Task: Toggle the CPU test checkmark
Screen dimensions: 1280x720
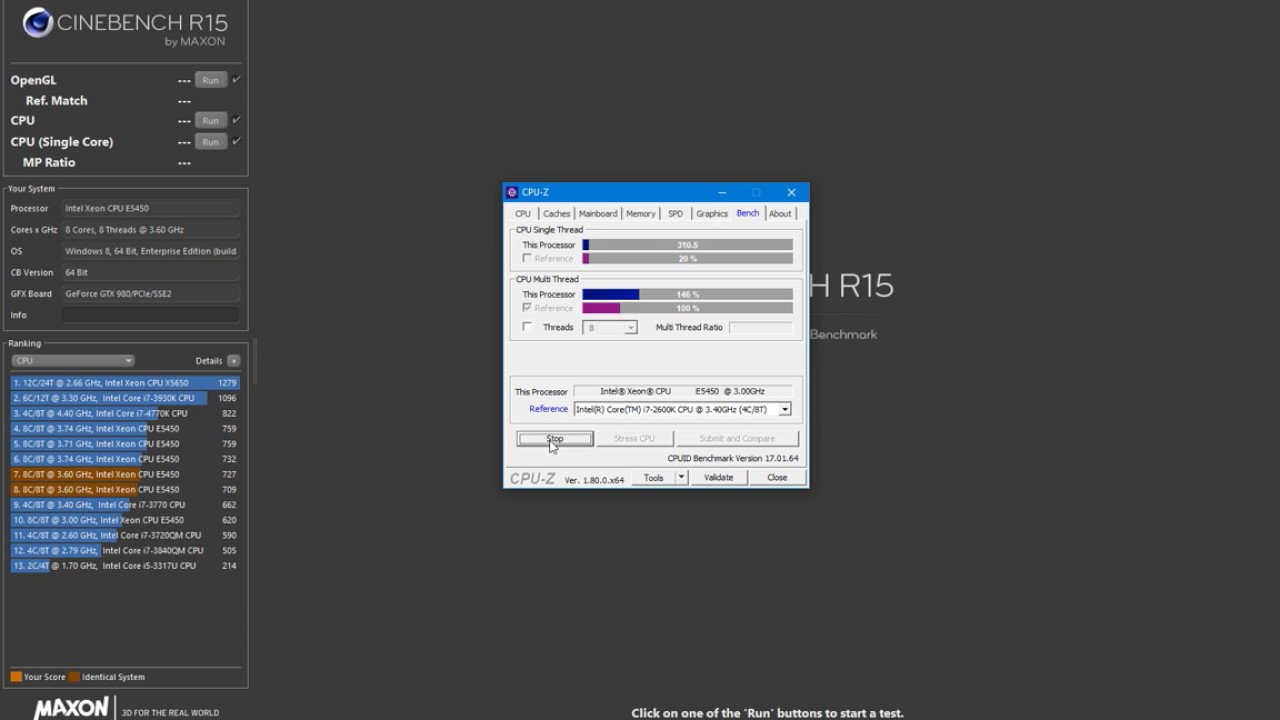Action: pyautogui.click(x=236, y=120)
